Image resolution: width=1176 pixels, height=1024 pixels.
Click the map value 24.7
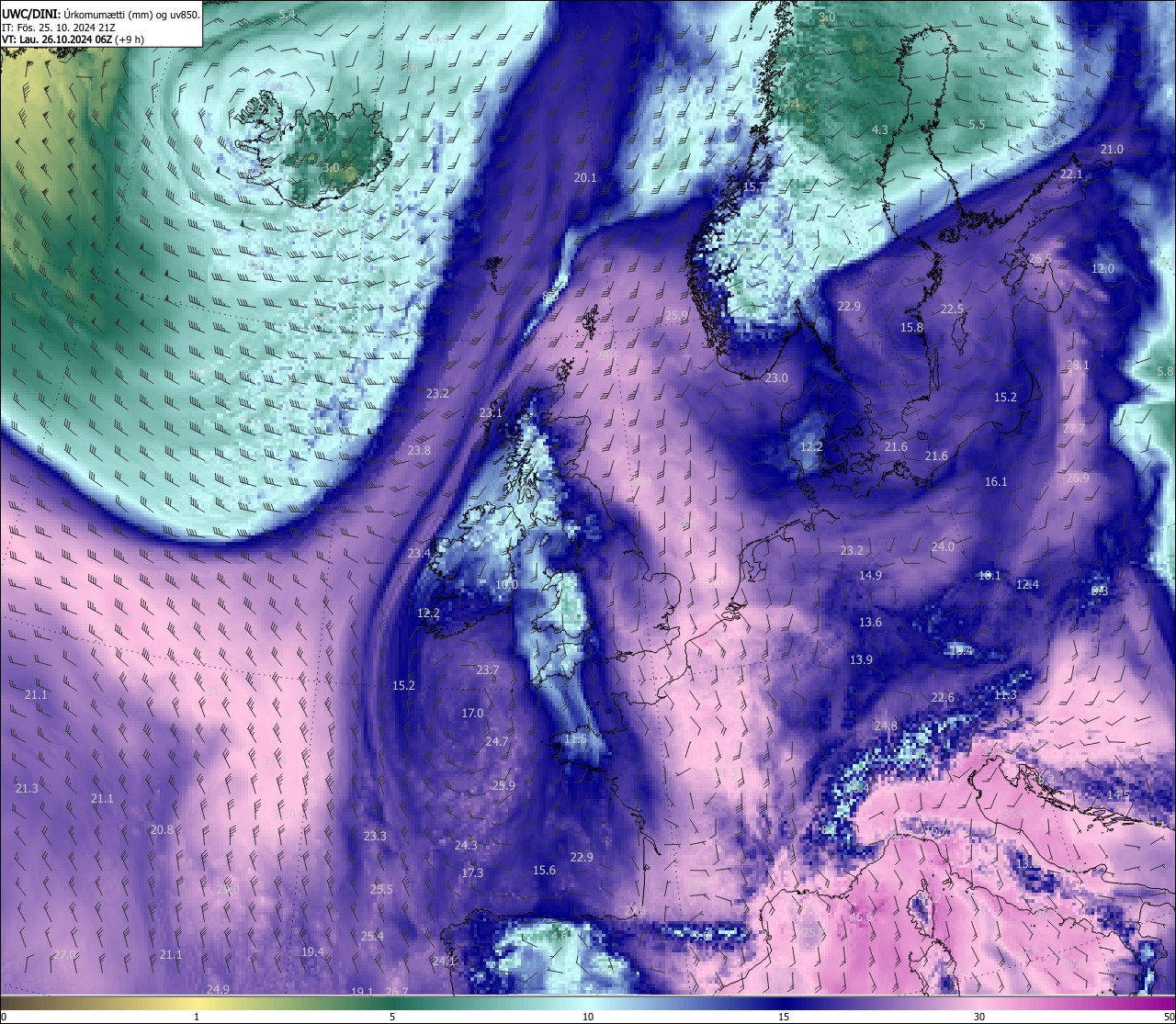pos(496,741)
